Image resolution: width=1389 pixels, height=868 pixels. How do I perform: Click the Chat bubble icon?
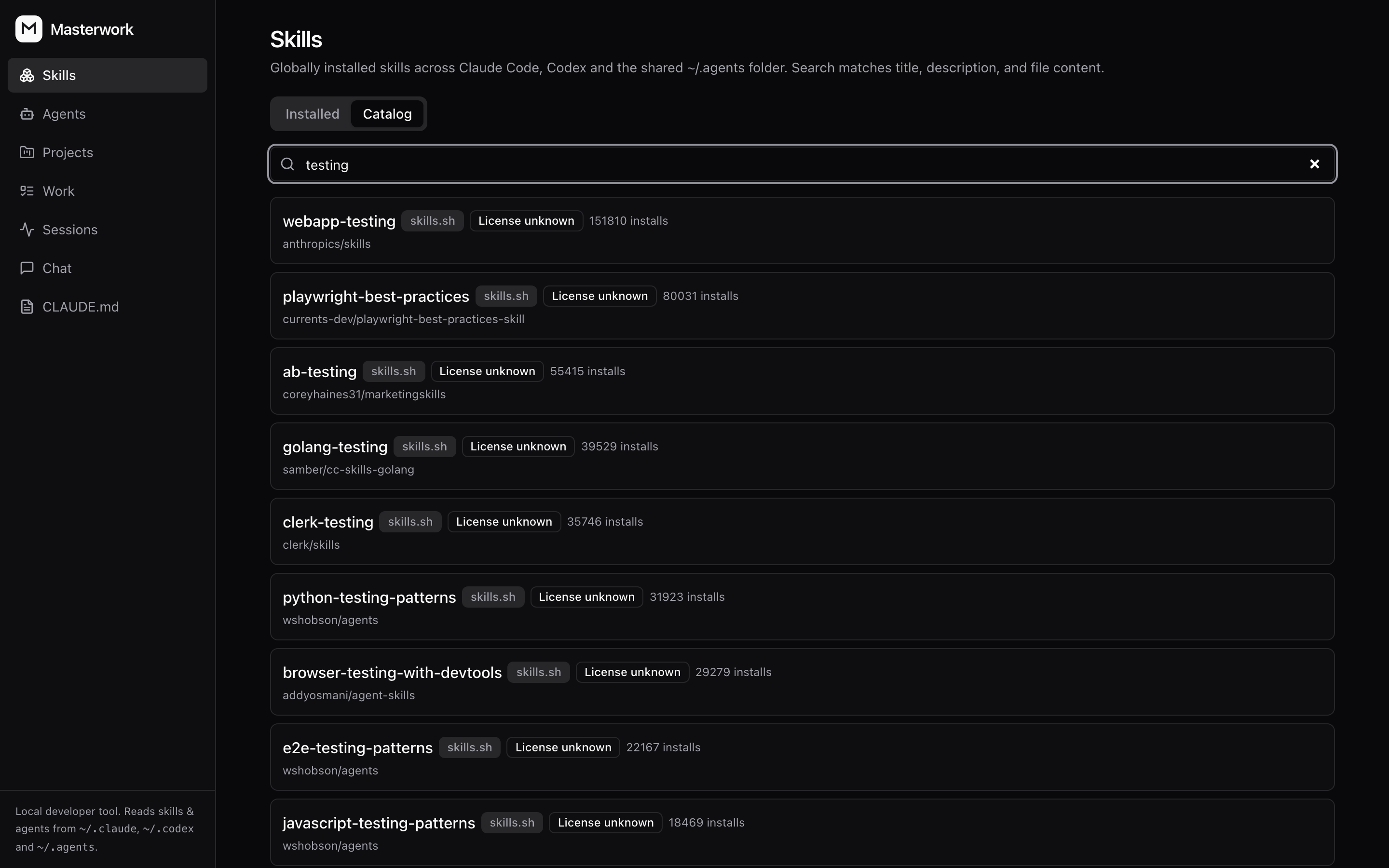(27, 268)
